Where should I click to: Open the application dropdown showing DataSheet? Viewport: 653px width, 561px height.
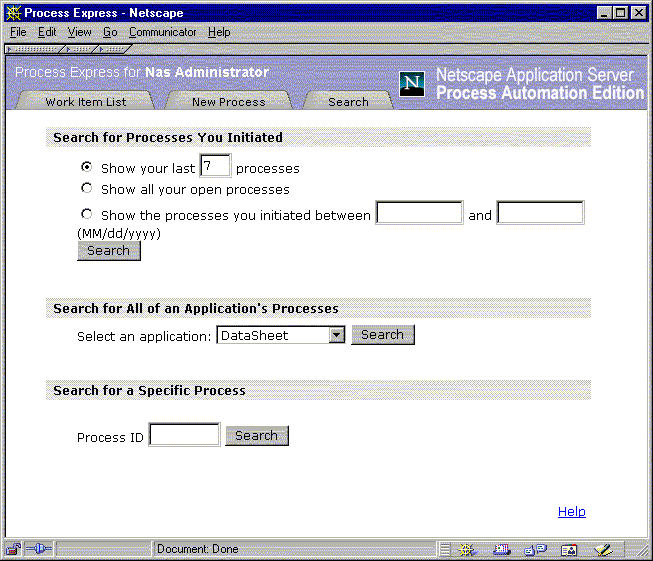click(x=281, y=335)
